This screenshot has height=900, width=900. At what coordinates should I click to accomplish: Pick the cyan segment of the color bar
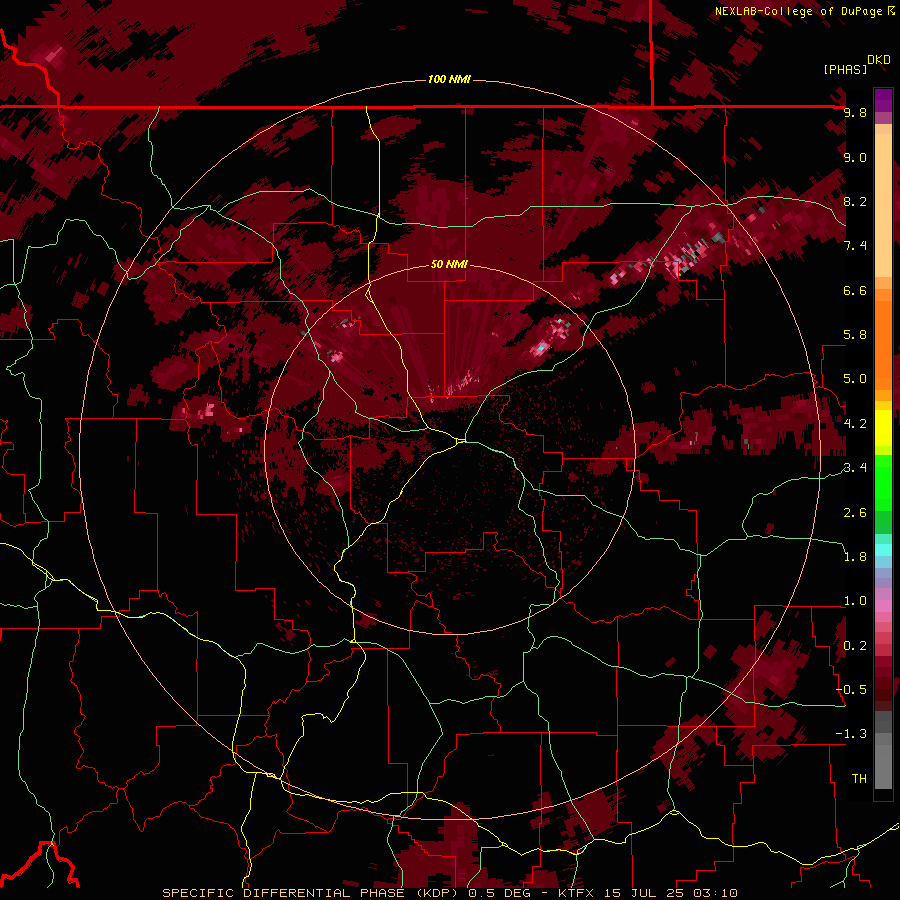click(883, 550)
